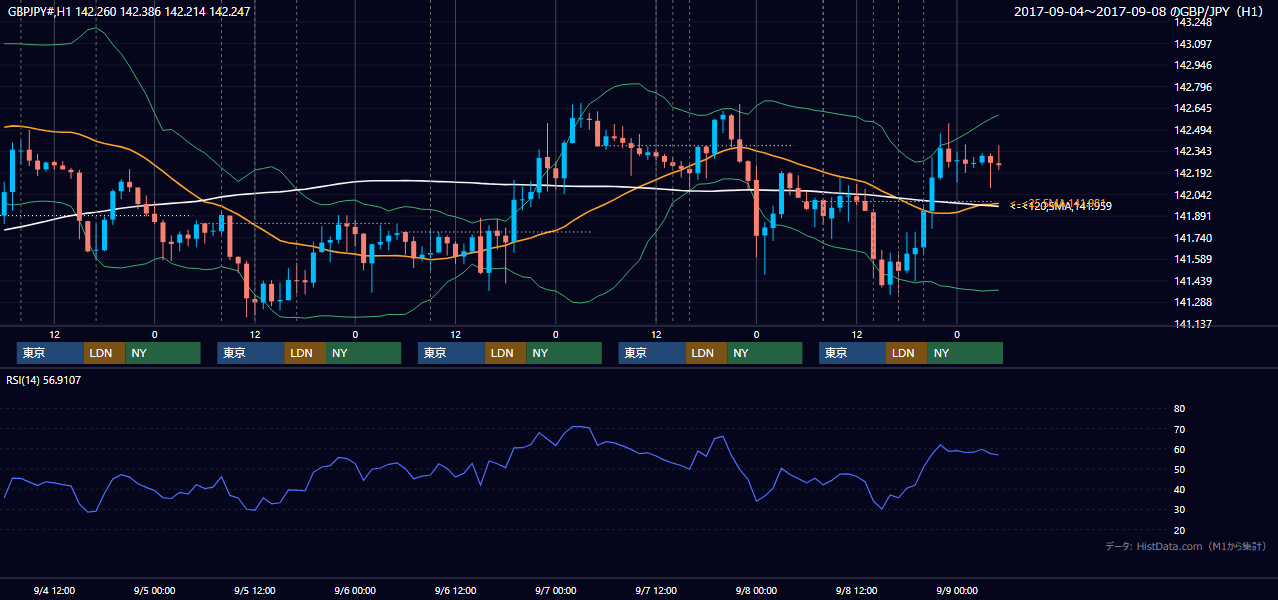This screenshot has width=1278, height=600.
Task: Select the 9/9 00:00 date axis label
Action: 957,590
